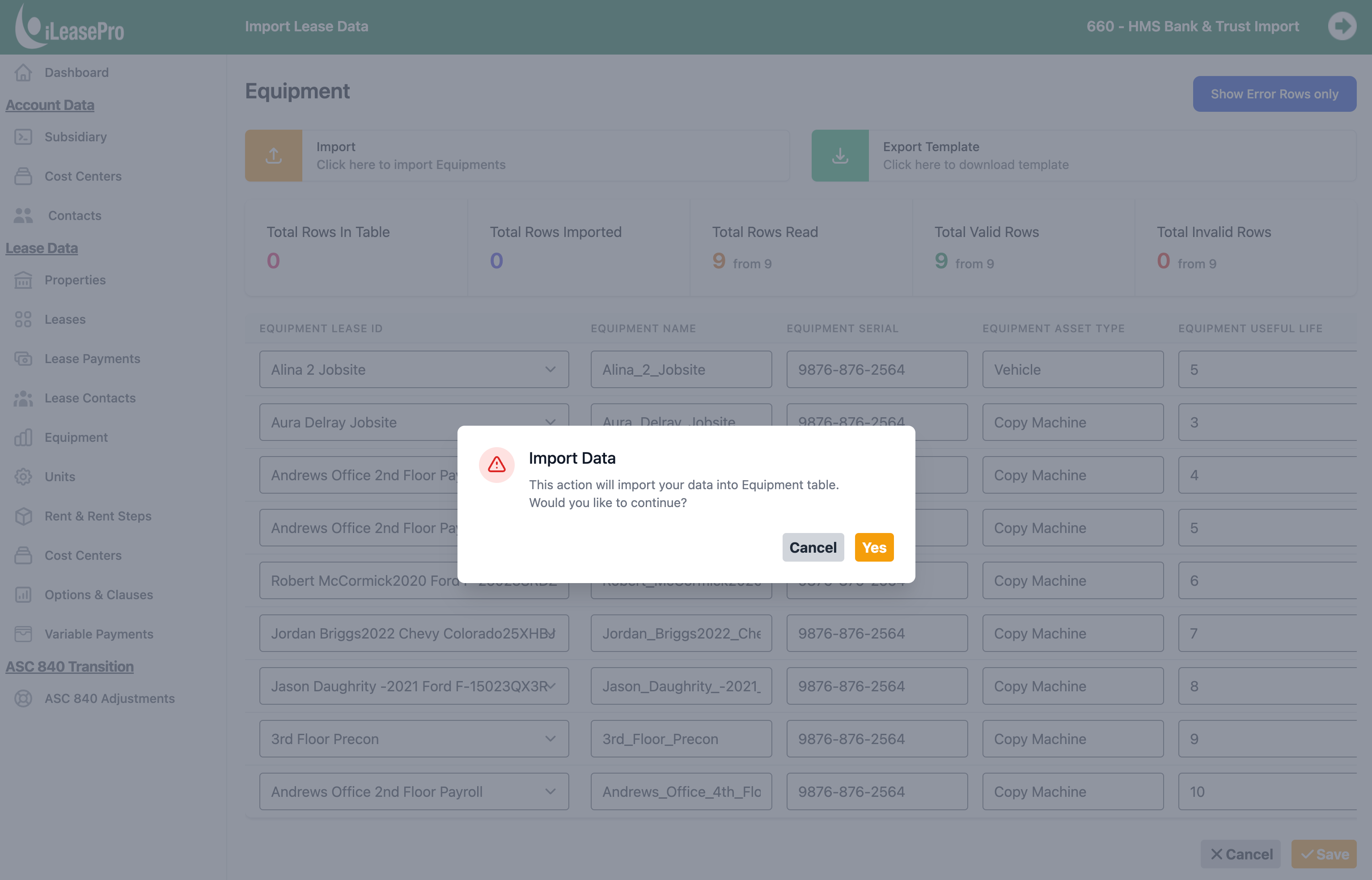Click the Total Invalid Rows label

click(x=1214, y=232)
